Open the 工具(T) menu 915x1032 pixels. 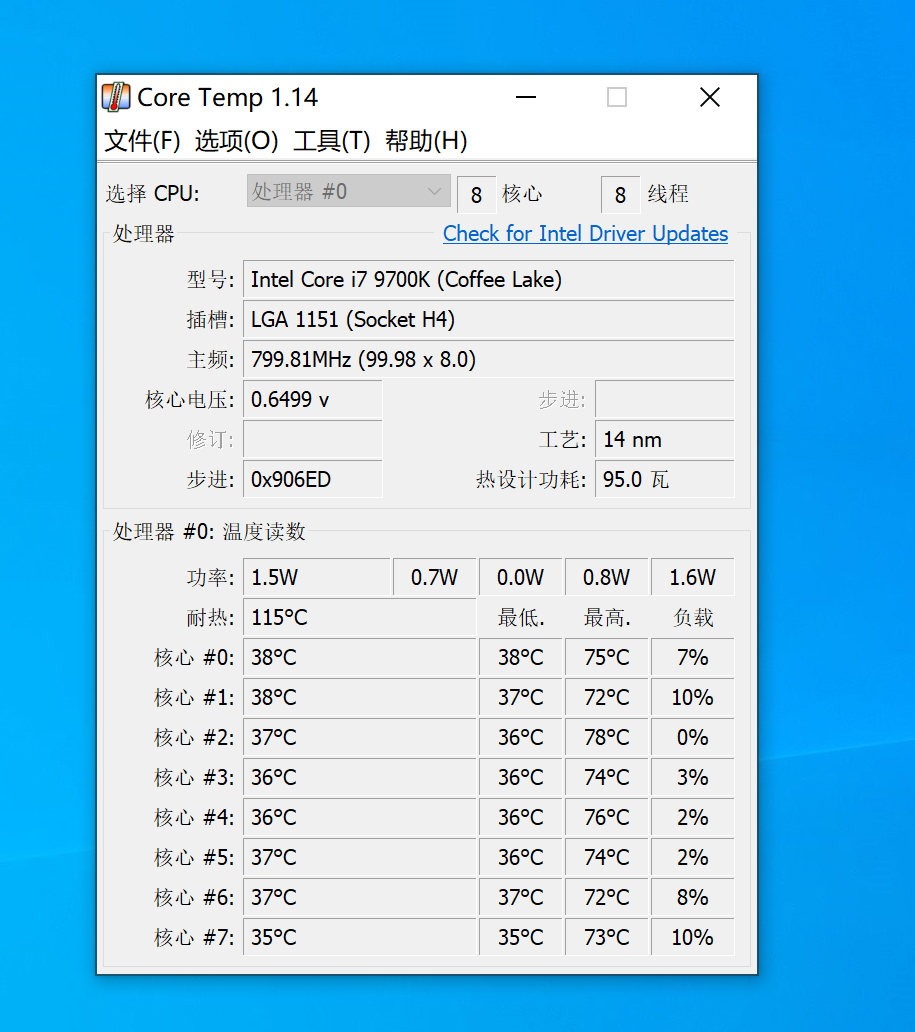331,141
